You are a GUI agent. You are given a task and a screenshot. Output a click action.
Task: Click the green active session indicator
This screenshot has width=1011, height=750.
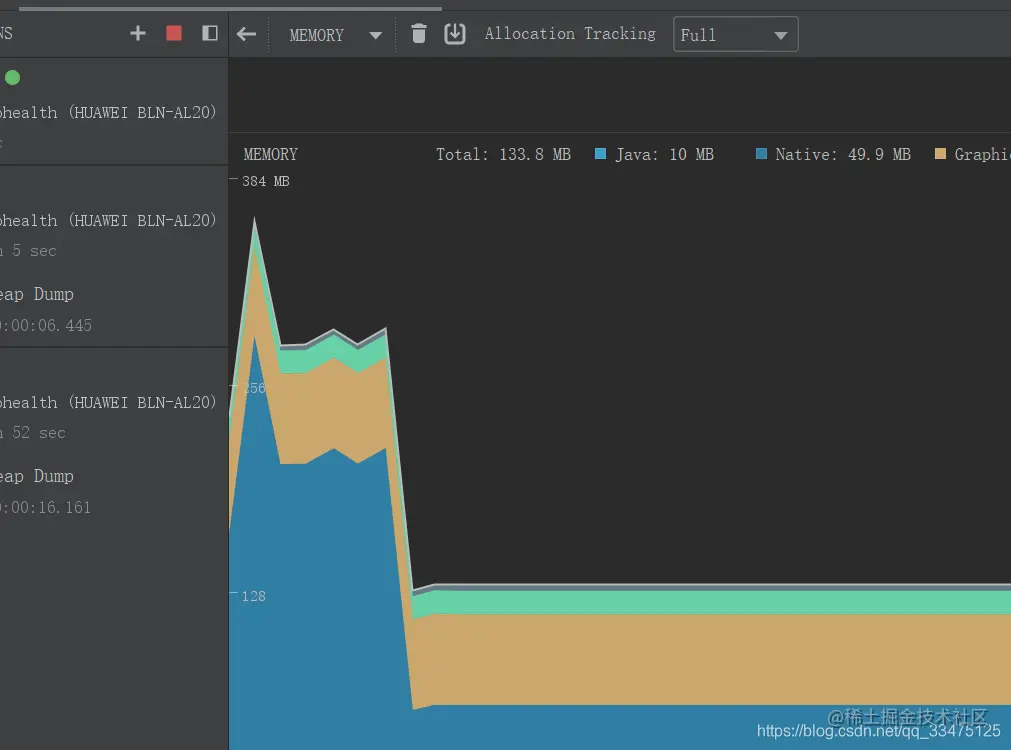(11, 77)
